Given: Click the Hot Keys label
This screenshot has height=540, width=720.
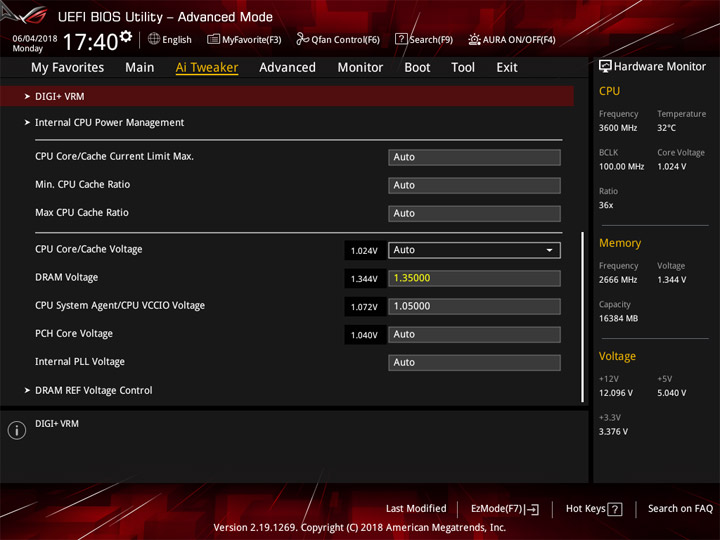Looking at the screenshot, I should click(x=585, y=508).
